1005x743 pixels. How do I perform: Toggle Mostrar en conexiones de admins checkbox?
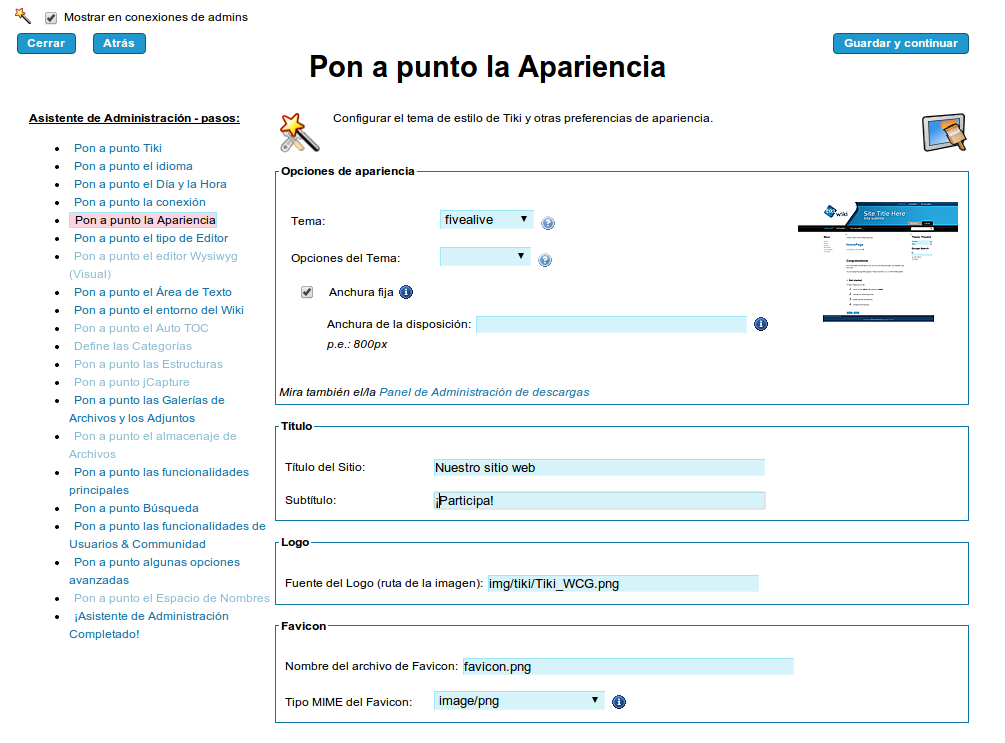click(x=51, y=18)
